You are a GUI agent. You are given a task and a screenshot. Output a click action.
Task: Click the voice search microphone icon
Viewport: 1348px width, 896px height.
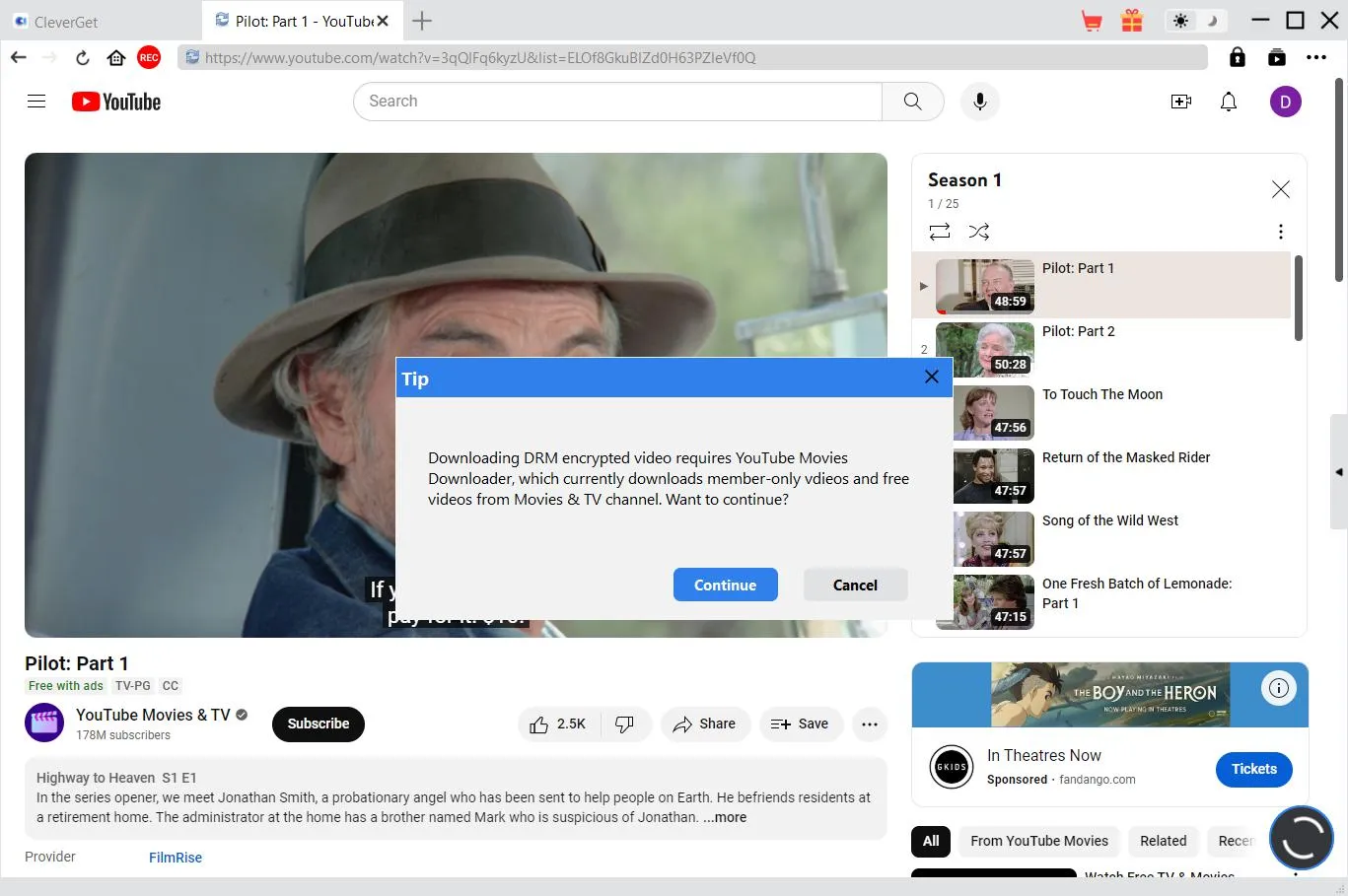coord(979,102)
